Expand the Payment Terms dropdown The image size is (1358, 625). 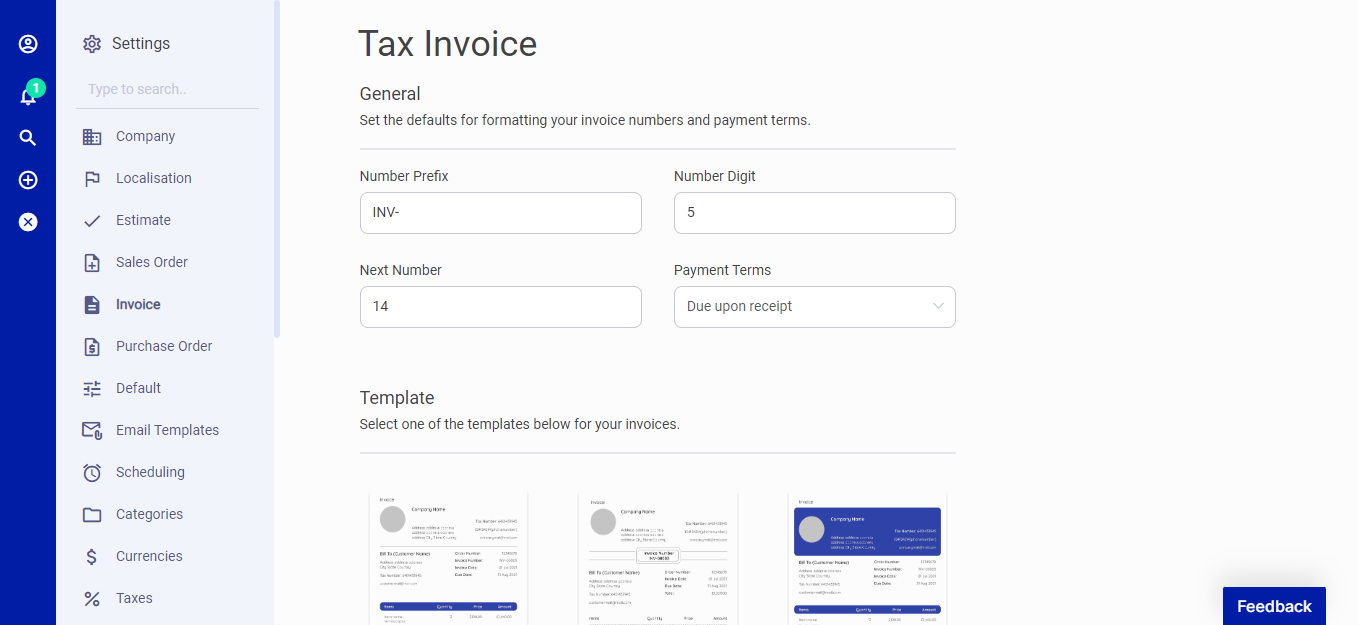pyautogui.click(x=814, y=307)
